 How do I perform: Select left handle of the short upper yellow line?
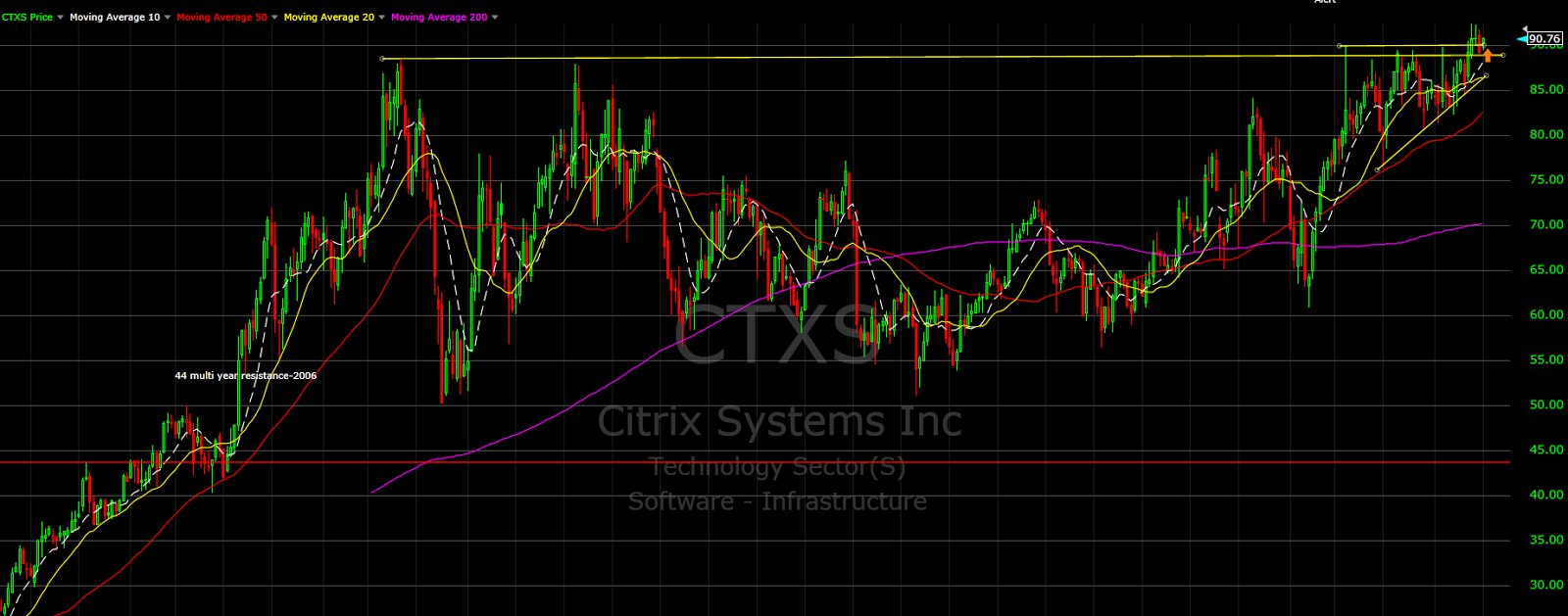[x=1339, y=46]
